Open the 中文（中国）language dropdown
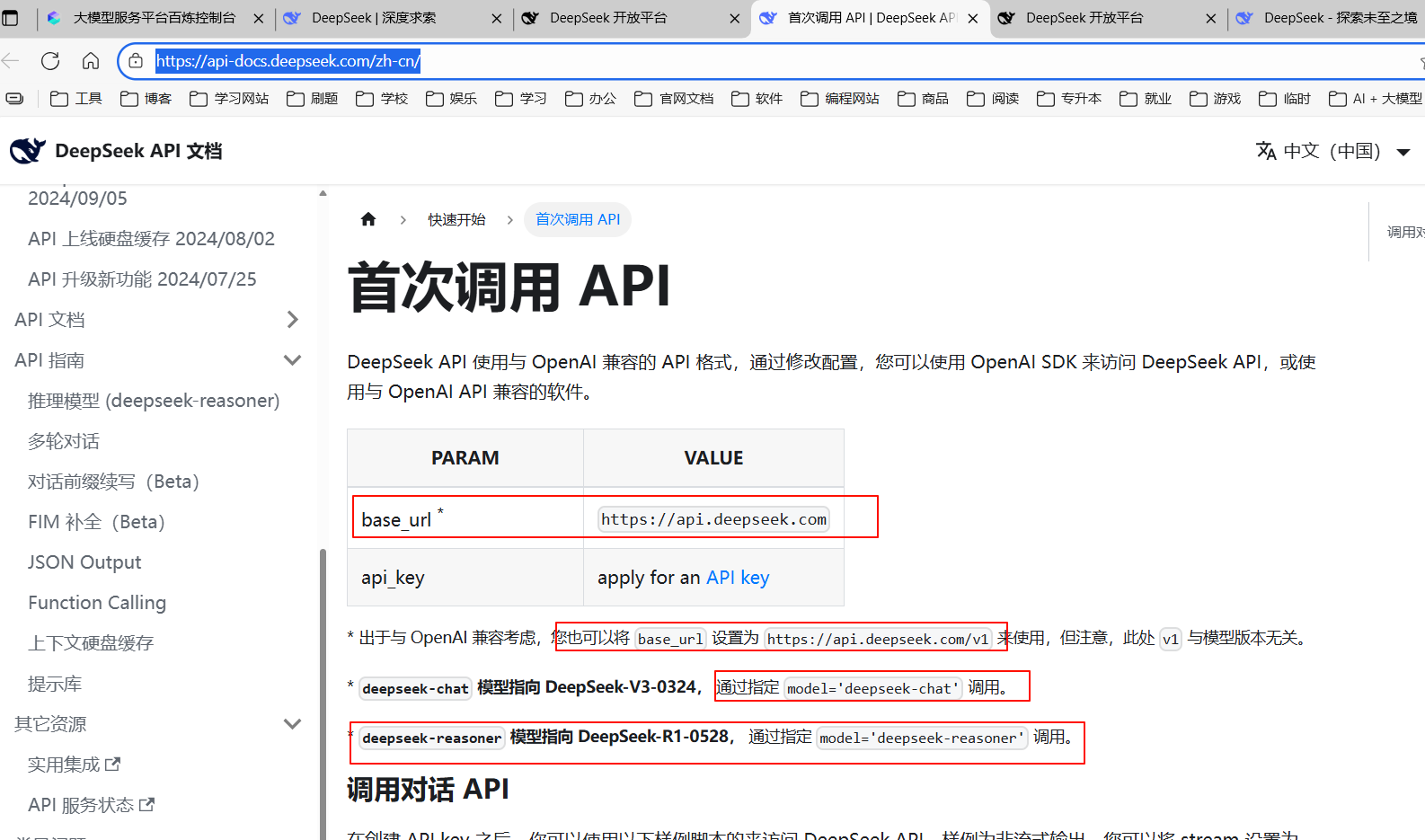The image size is (1425, 840). 1333,151
